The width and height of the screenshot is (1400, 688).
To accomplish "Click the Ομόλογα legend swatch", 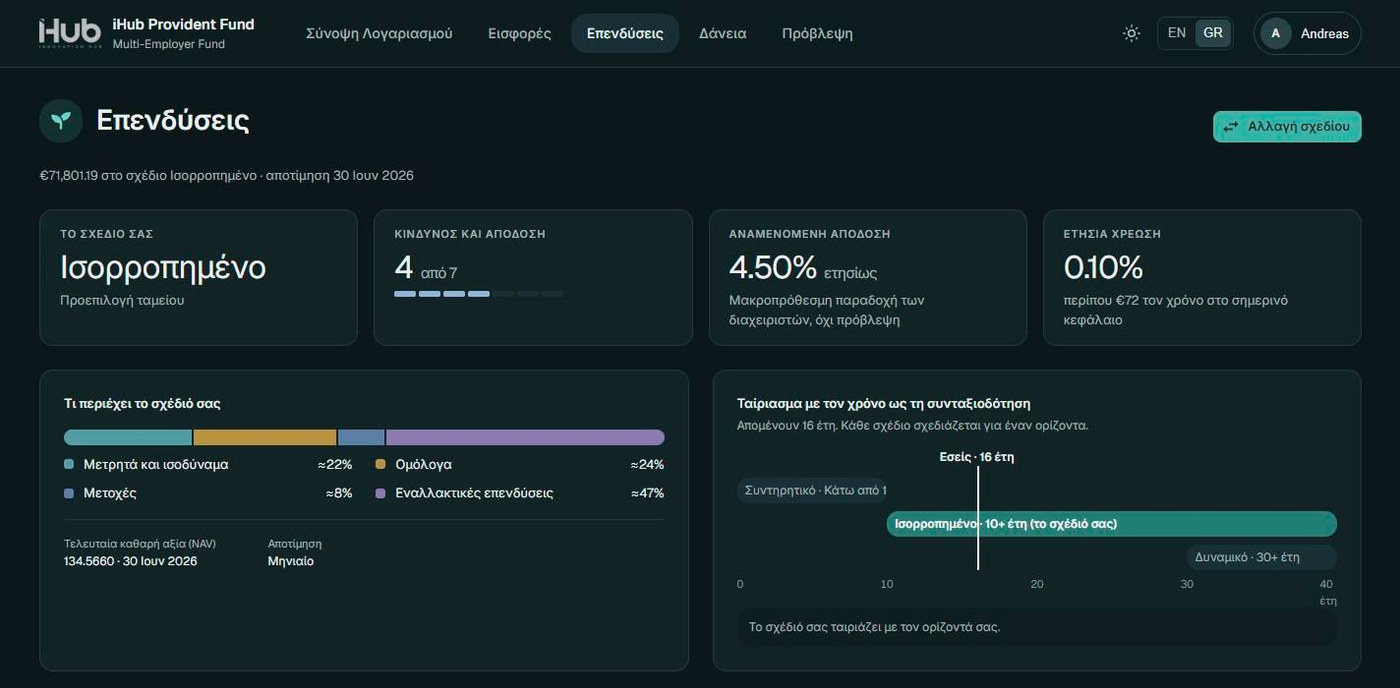I will pyautogui.click(x=381, y=464).
